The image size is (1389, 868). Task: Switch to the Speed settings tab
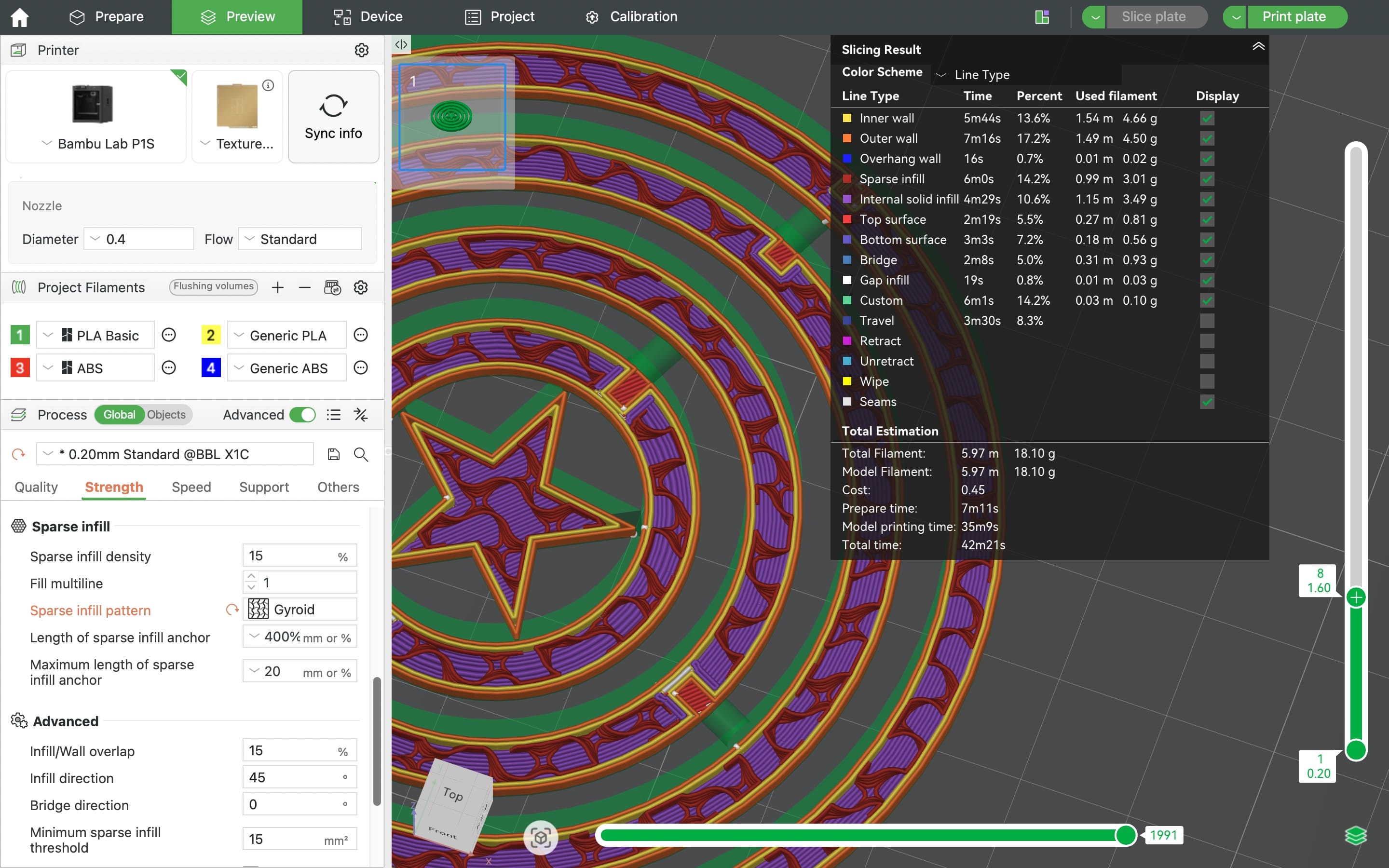pos(191,487)
